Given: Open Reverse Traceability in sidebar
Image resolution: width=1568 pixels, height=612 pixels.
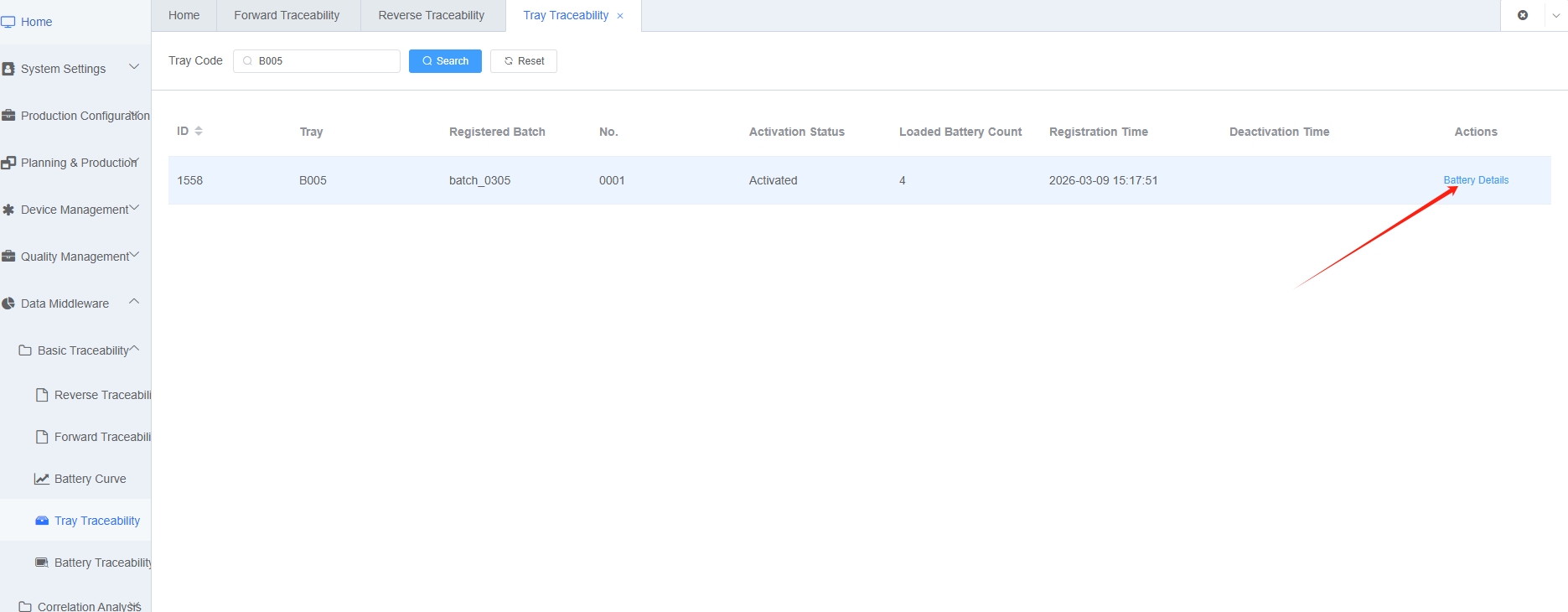Looking at the screenshot, I should click(102, 395).
